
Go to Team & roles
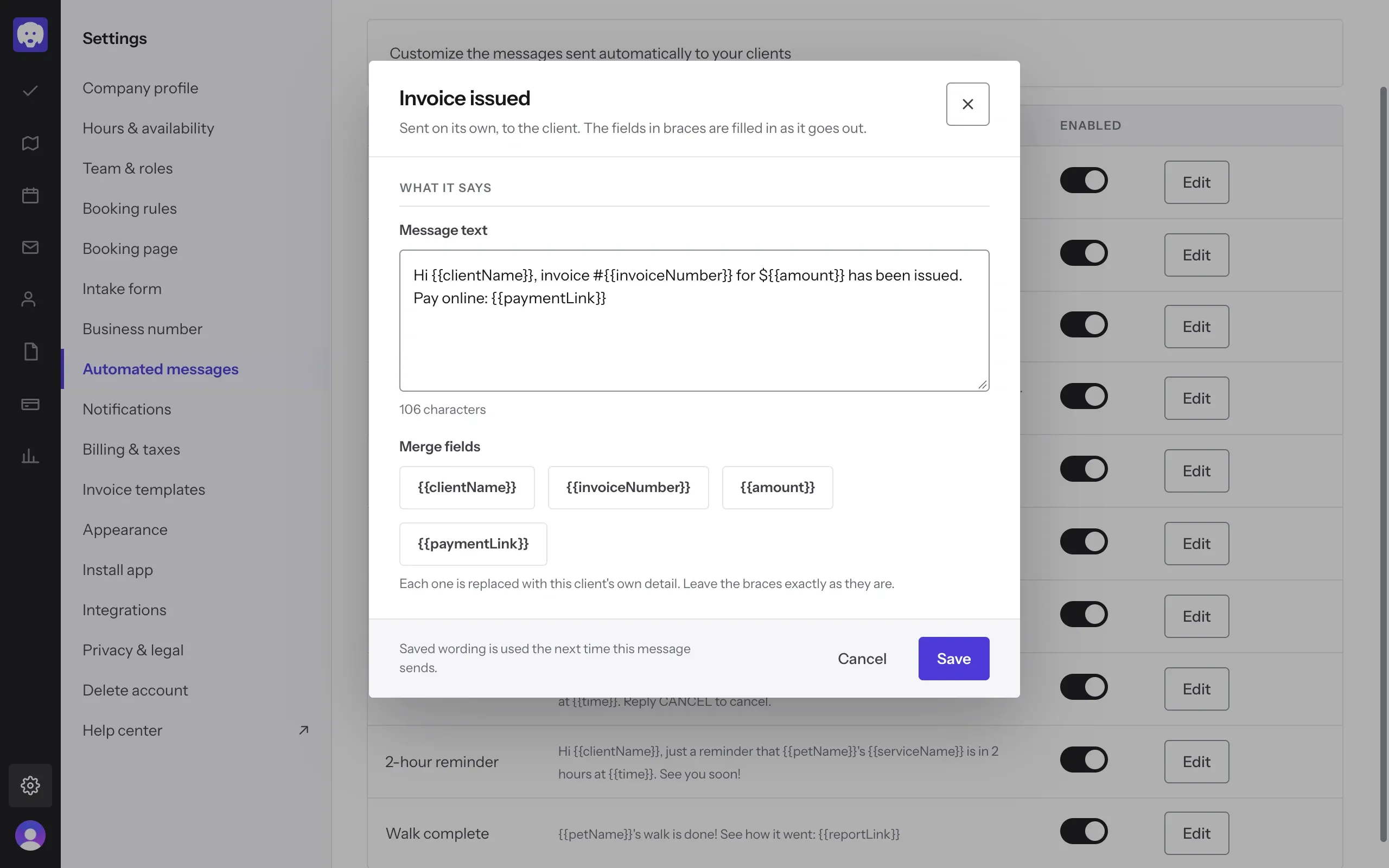coord(128,168)
